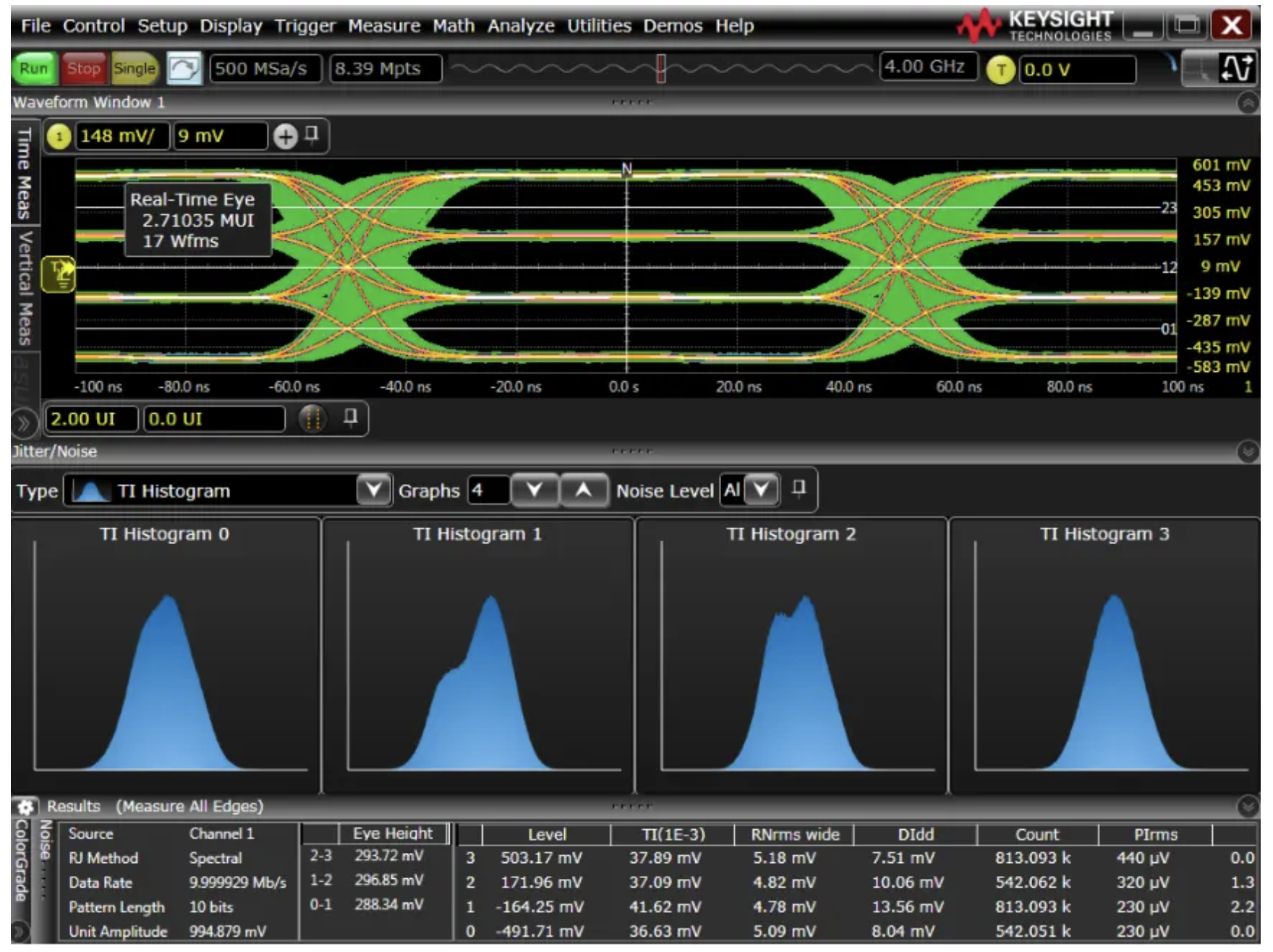Open the Analyze menu
This screenshot has height=952, width=1273.
point(521,26)
